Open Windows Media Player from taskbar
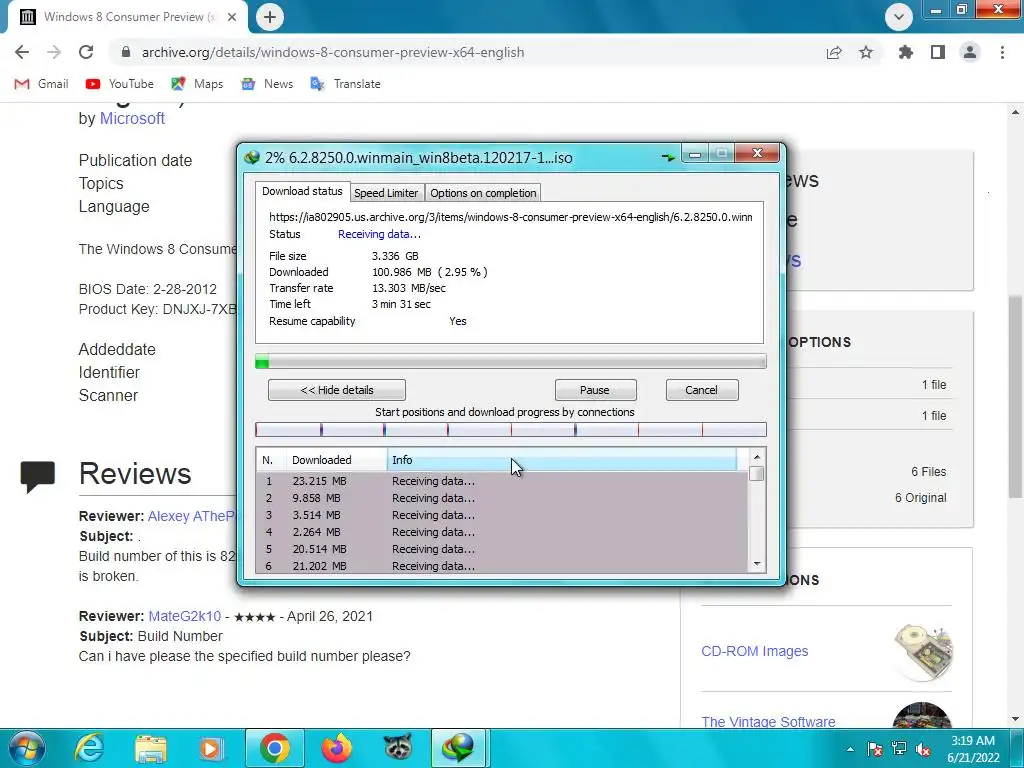 pyautogui.click(x=212, y=748)
